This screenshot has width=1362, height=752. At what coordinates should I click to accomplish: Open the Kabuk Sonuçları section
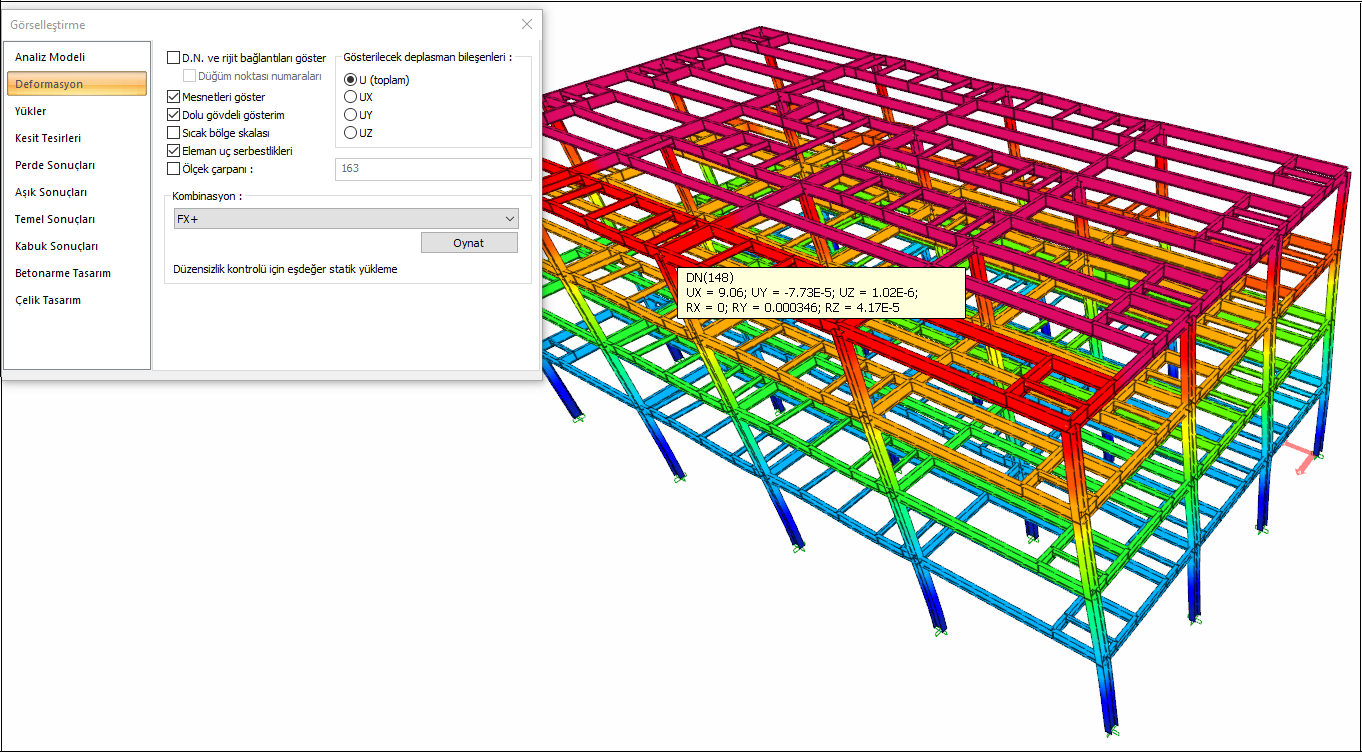[56, 246]
